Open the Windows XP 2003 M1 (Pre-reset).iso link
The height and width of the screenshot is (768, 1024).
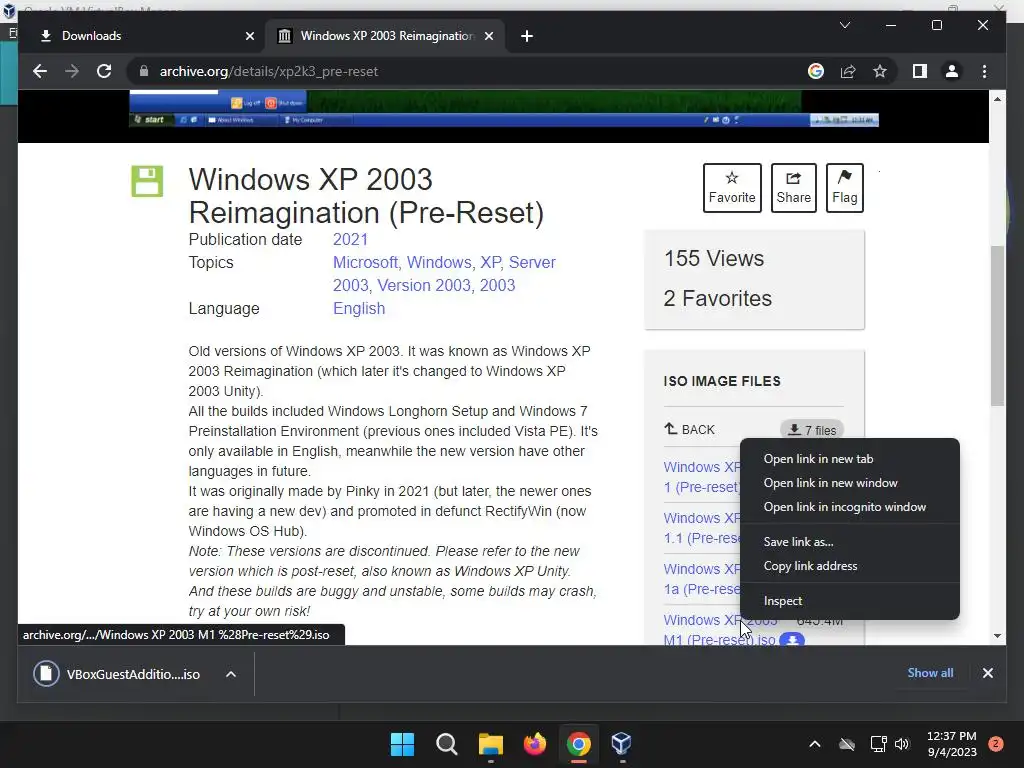tap(720, 630)
